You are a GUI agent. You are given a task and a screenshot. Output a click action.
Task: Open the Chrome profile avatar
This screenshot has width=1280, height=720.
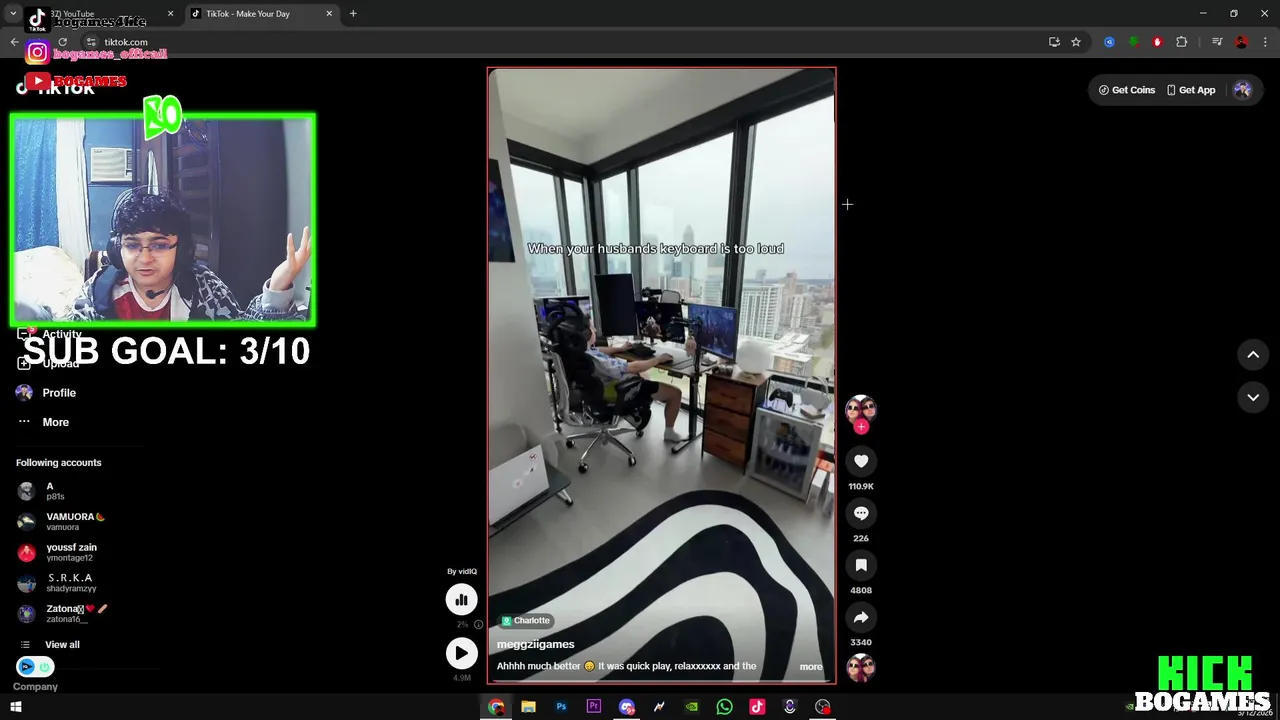(x=1241, y=42)
